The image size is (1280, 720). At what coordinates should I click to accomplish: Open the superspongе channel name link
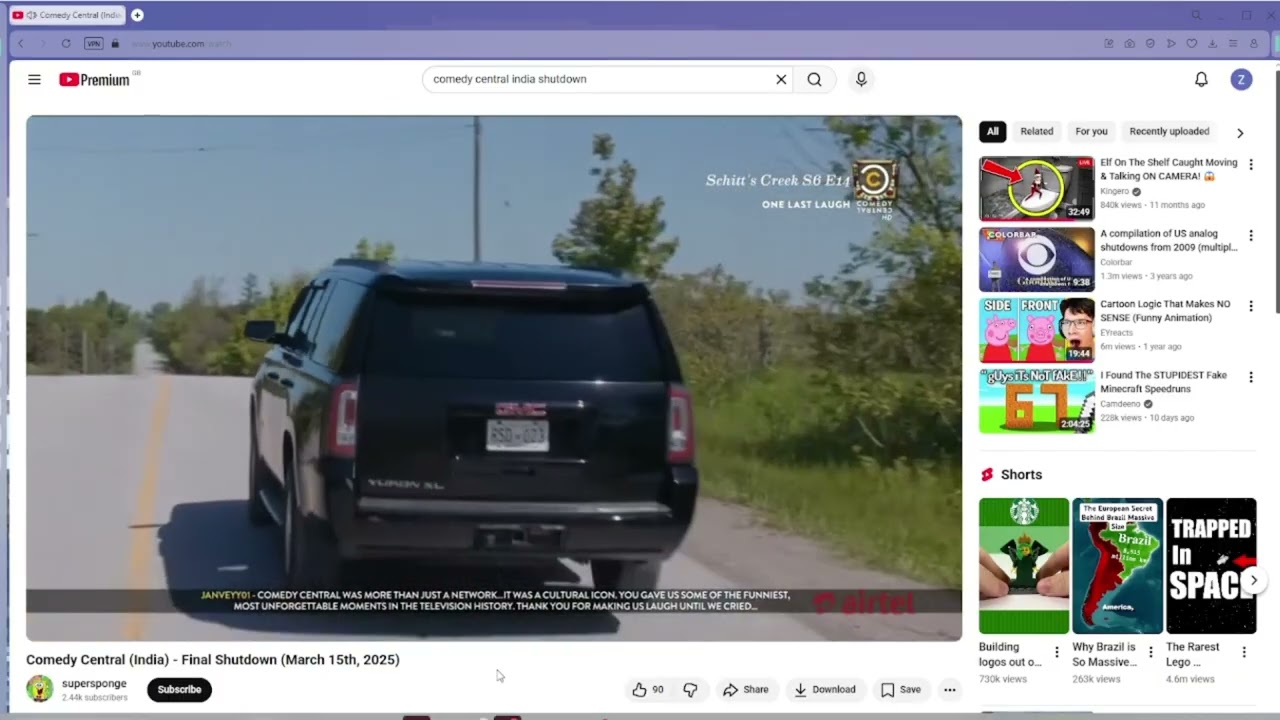pyautogui.click(x=94, y=684)
